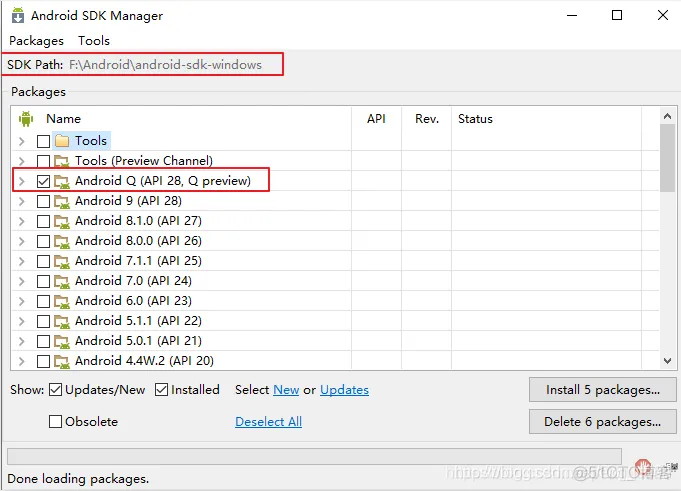Click the Android 8.1.0 folder icon
681x491 pixels.
click(62, 221)
